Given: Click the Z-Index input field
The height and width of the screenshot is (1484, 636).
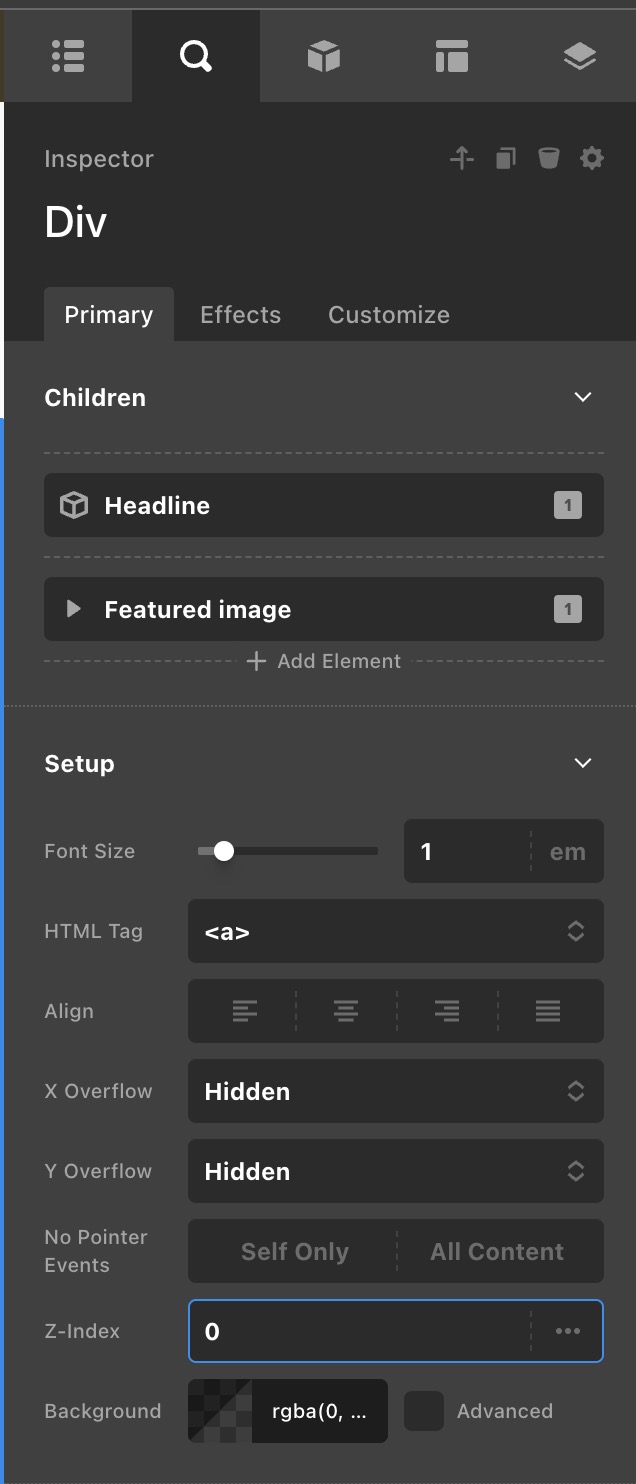Looking at the screenshot, I should [360, 1331].
